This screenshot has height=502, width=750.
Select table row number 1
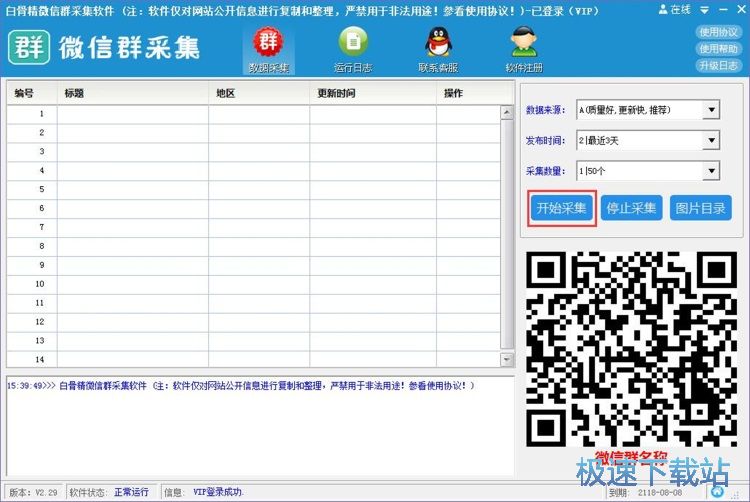[254, 114]
